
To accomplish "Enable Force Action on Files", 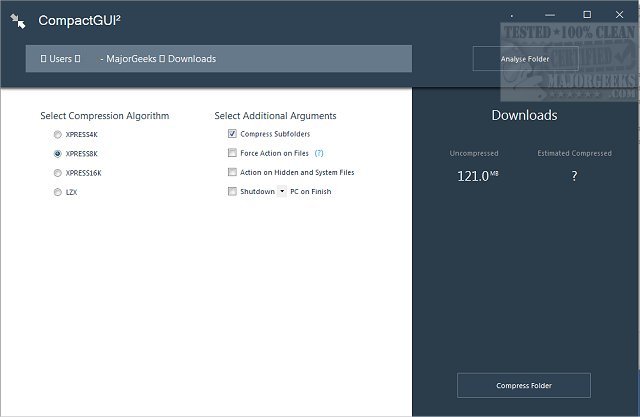I will 232,153.
